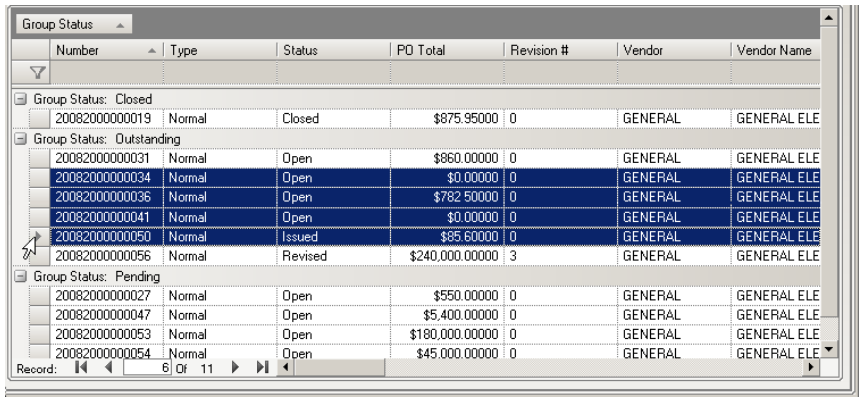Image resolution: width=862 pixels, height=400 pixels.
Task: Select row selector for PO 20082000000031
Action: pos(39,158)
